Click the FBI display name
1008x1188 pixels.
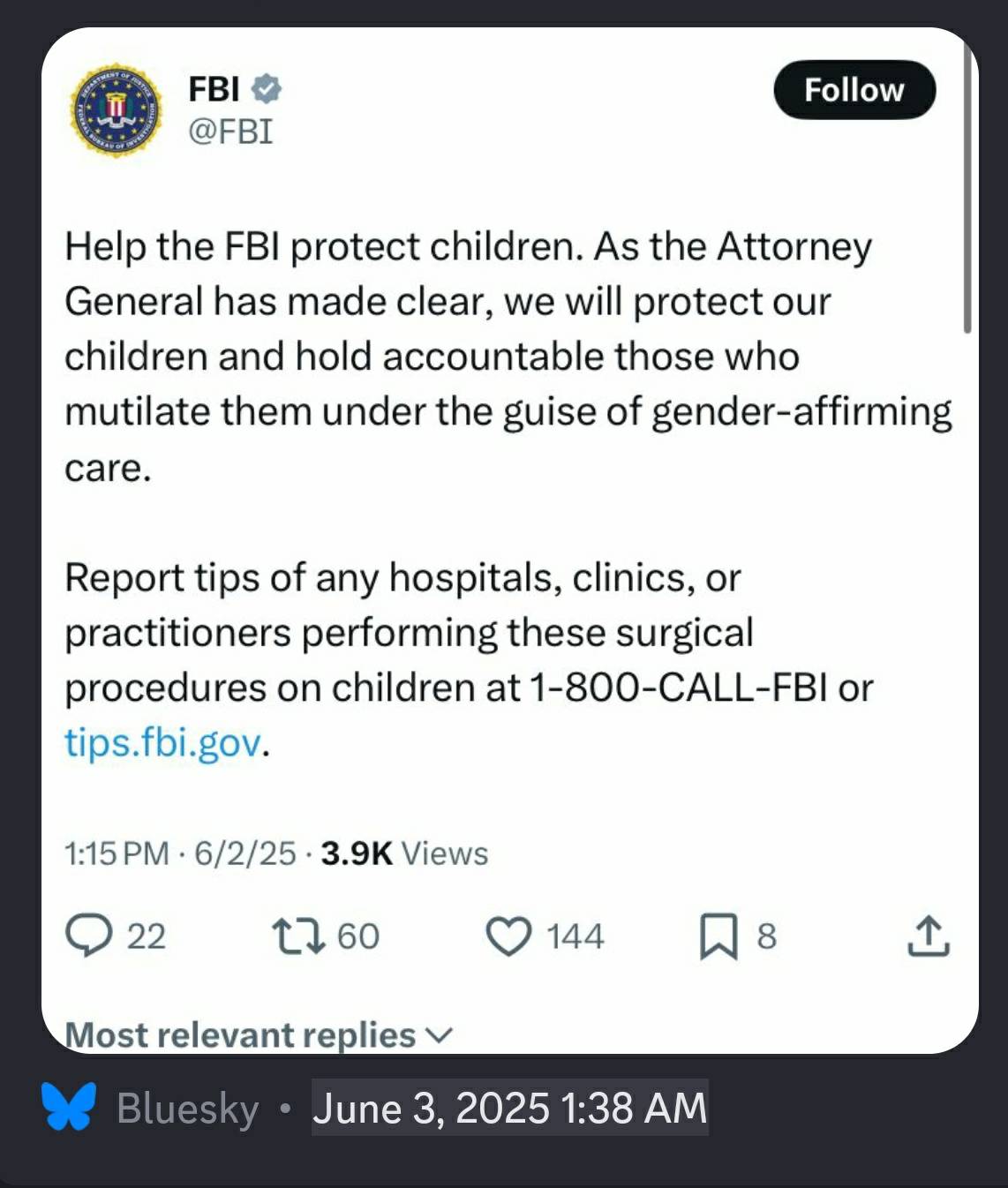214,89
